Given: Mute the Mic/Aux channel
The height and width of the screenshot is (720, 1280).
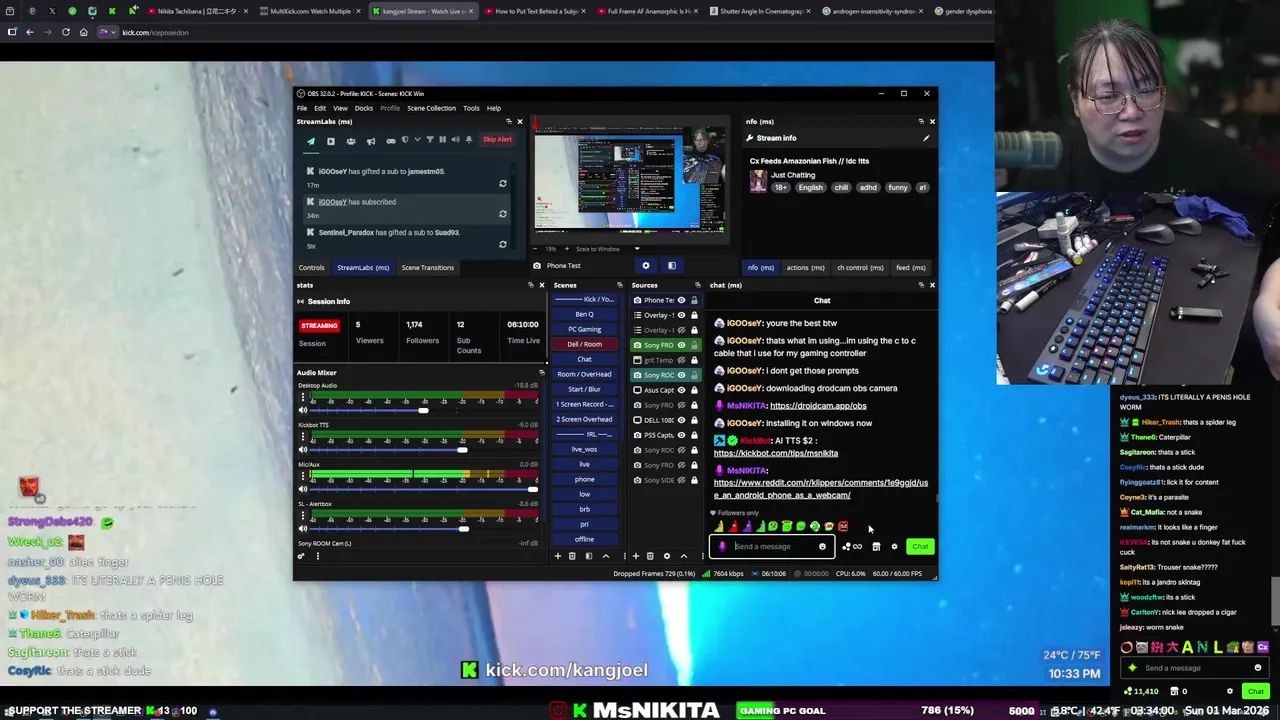Looking at the screenshot, I should pyautogui.click(x=303, y=489).
